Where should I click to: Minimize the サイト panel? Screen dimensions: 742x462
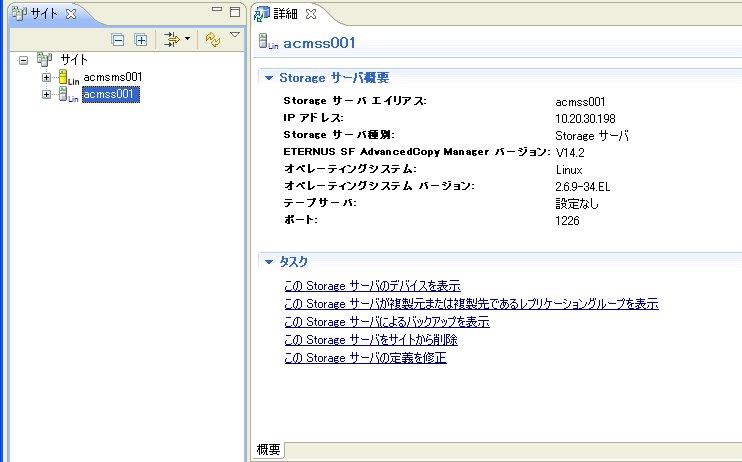217,9
